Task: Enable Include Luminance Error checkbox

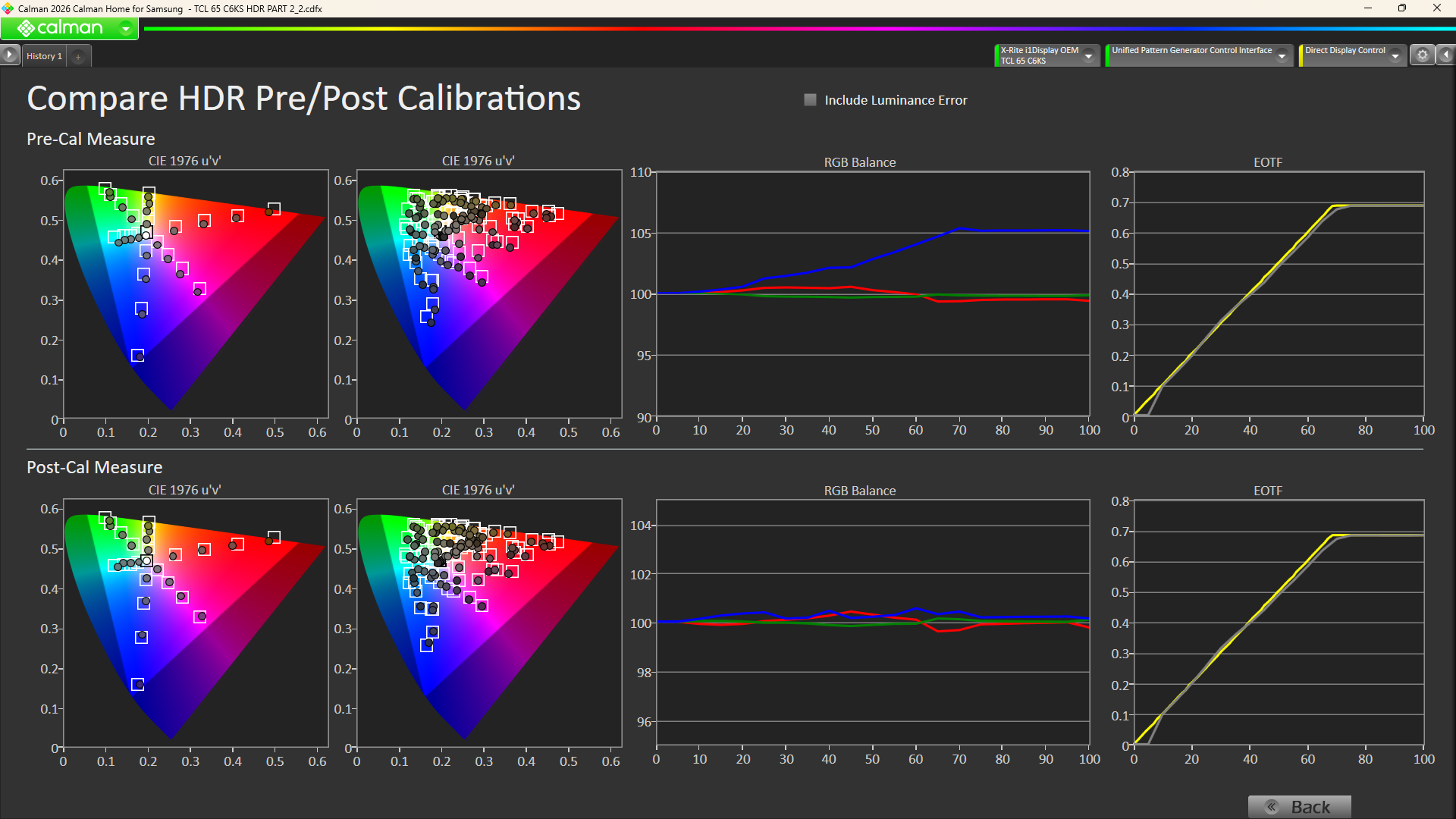Action: tap(810, 100)
